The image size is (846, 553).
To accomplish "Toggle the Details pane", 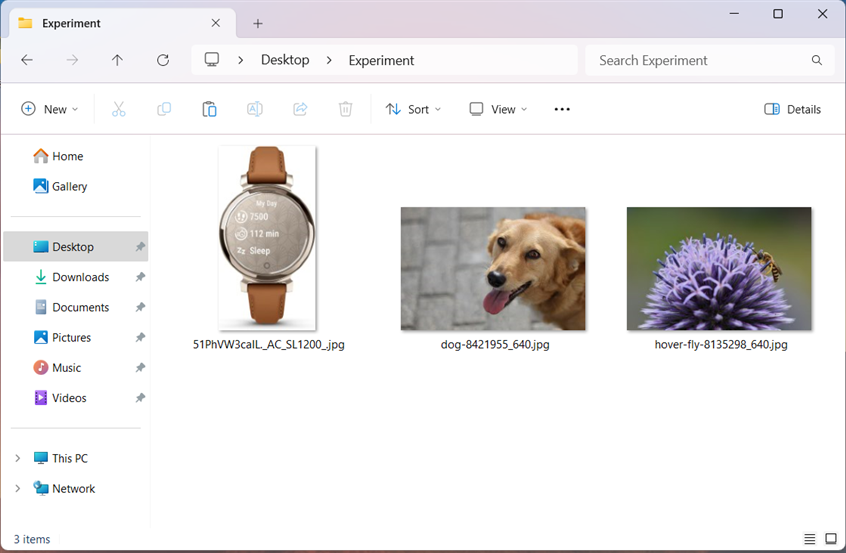I will (792, 109).
